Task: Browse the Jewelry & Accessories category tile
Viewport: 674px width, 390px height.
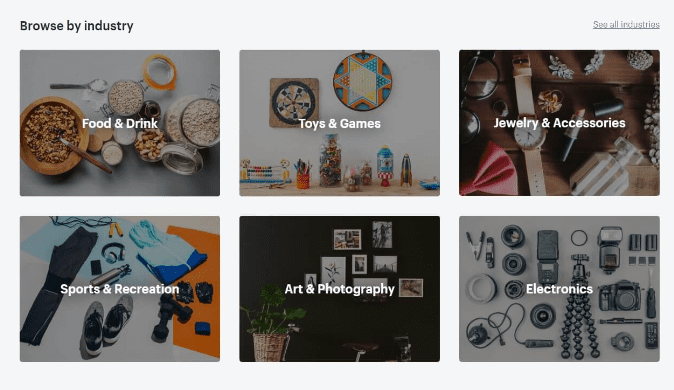Action: (x=559, y=123)
